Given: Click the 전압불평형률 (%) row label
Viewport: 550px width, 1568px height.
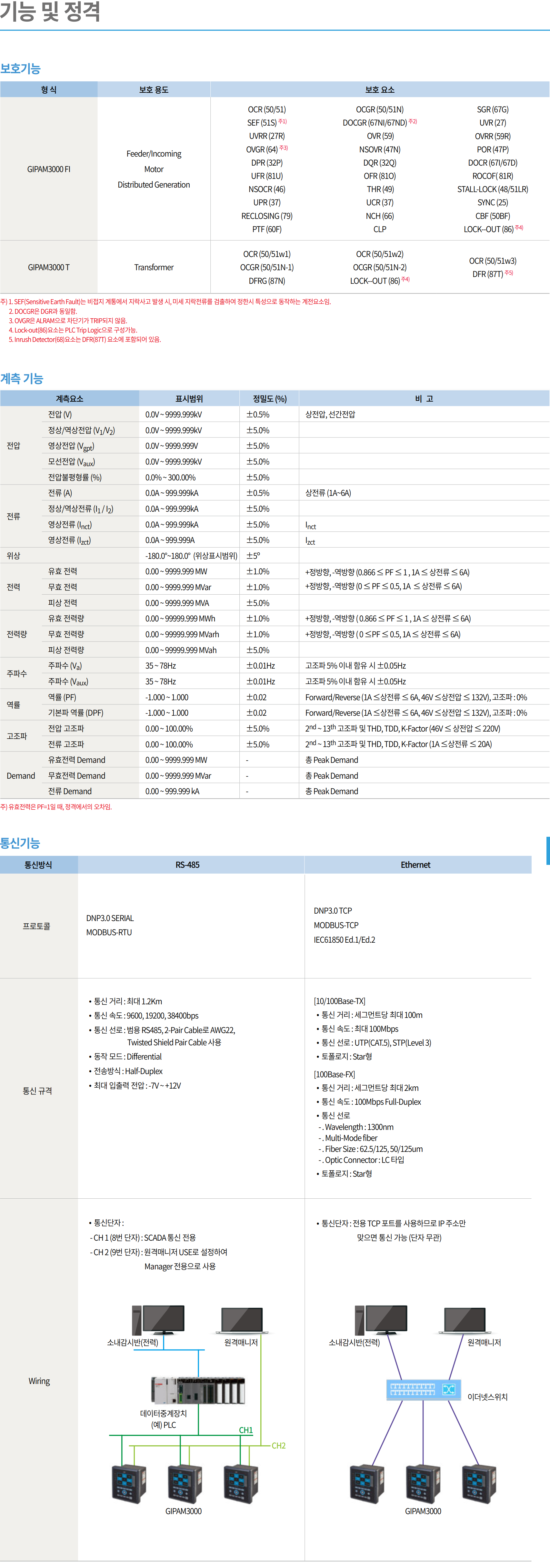Looking at the screenshot, I should [75, 477].
